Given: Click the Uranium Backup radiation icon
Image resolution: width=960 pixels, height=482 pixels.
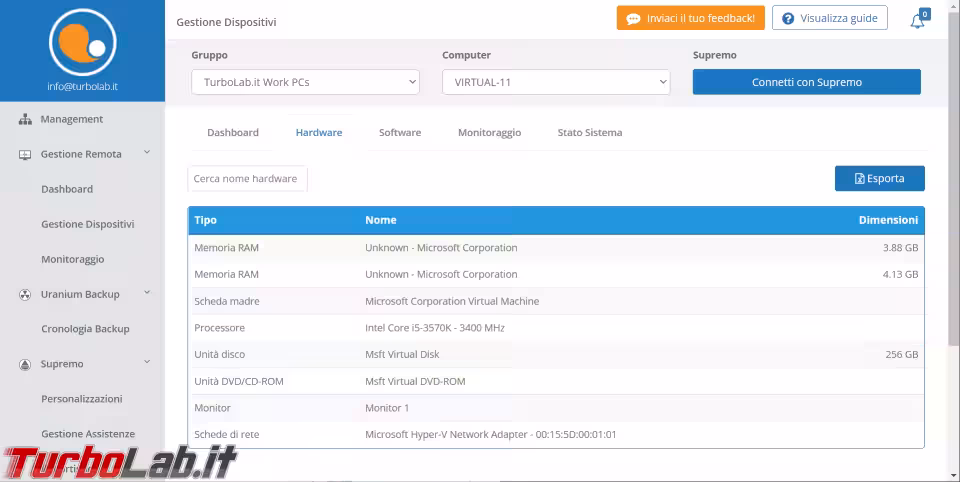Looking at the screenshot, I should point(25,295).
